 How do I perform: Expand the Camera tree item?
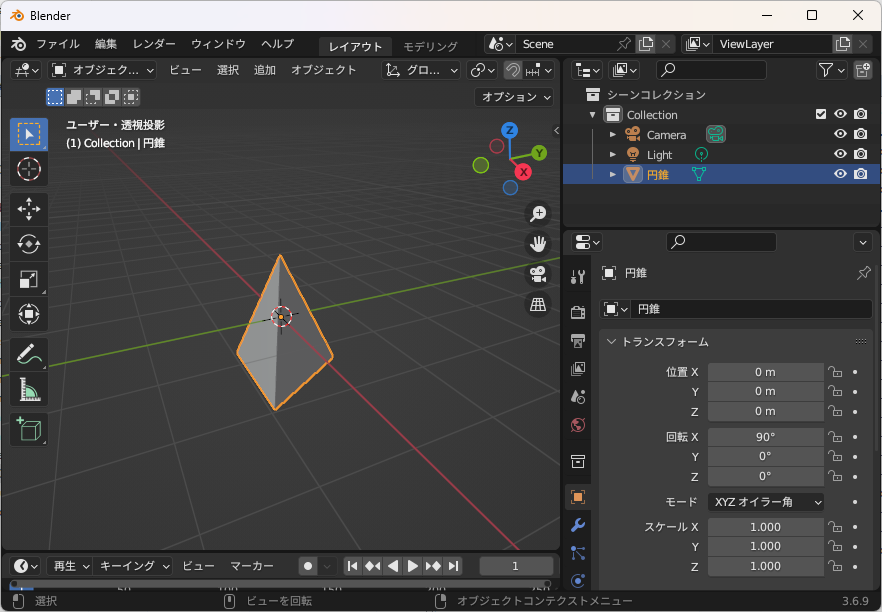pyautogui.click(x=613, y=134)
